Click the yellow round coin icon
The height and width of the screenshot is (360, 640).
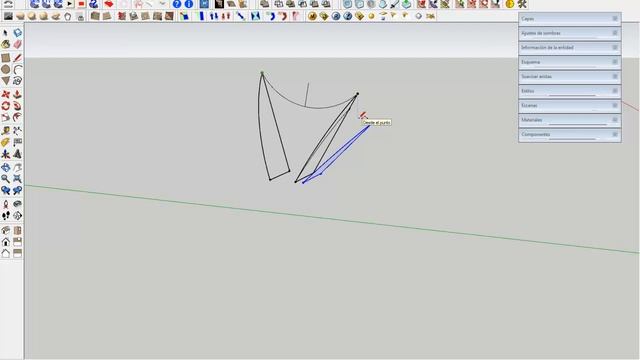tap(510, 4)
